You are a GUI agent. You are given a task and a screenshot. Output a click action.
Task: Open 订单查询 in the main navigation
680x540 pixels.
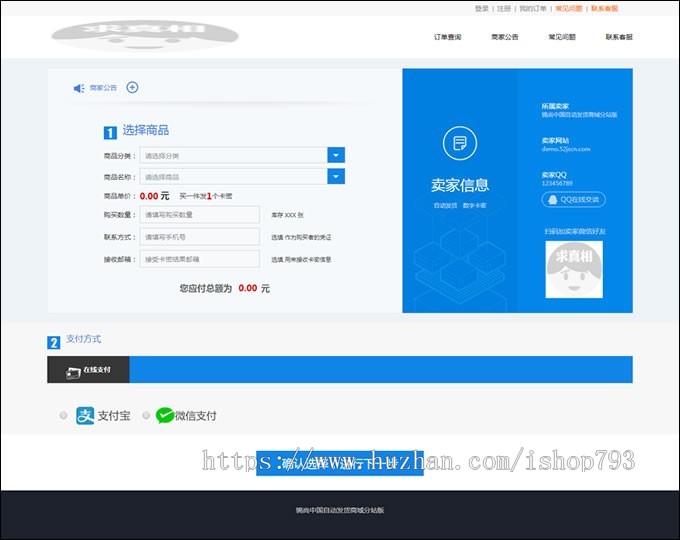448,37
